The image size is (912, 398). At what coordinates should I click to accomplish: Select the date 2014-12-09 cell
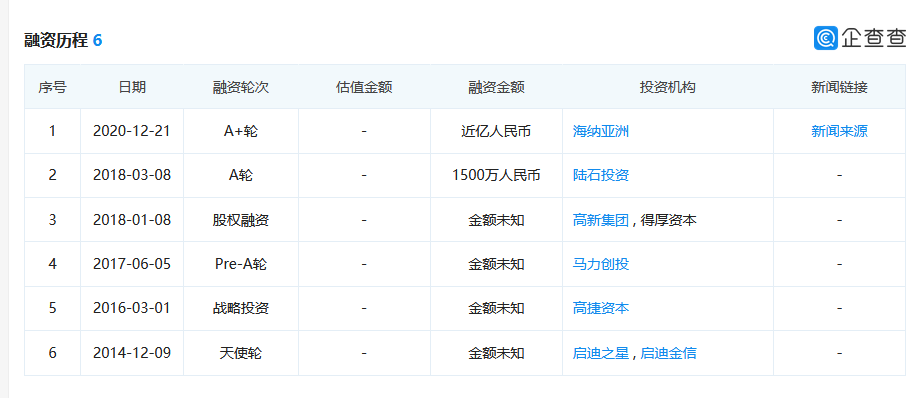pos(132,353)
